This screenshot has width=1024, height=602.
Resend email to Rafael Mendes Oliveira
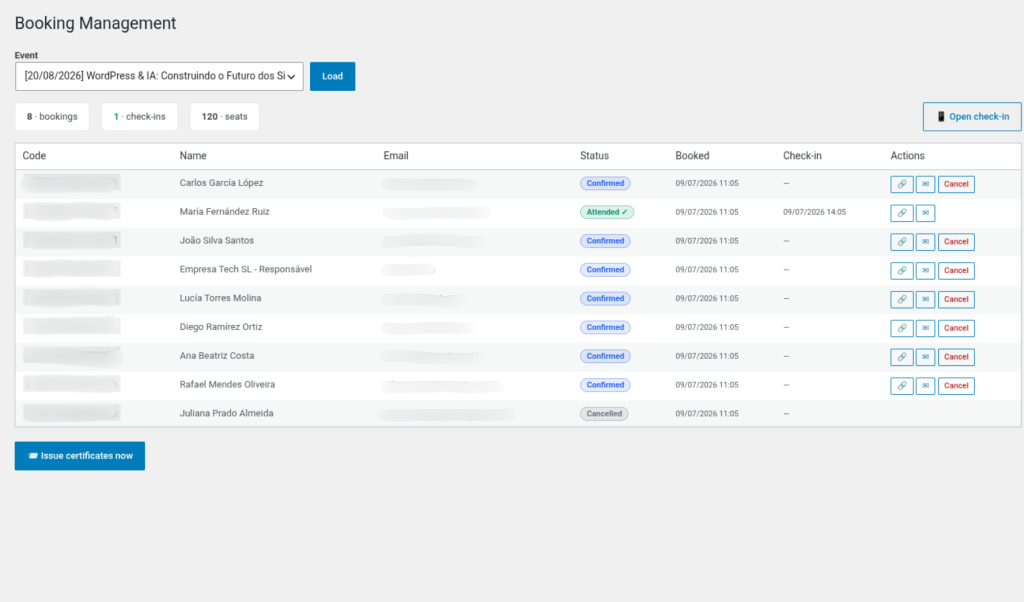(925, 385)
